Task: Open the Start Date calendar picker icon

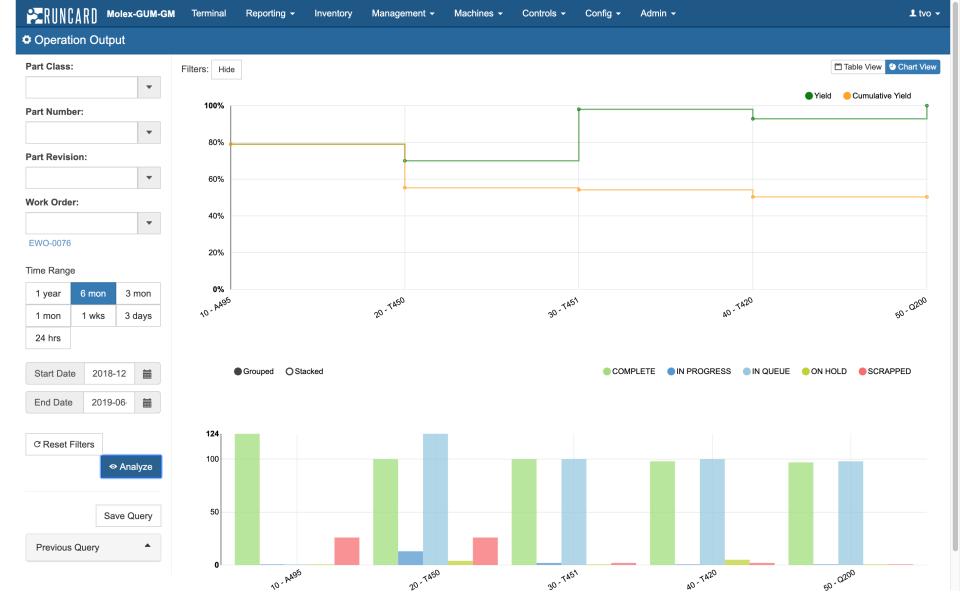Action: tap(145, 373)
